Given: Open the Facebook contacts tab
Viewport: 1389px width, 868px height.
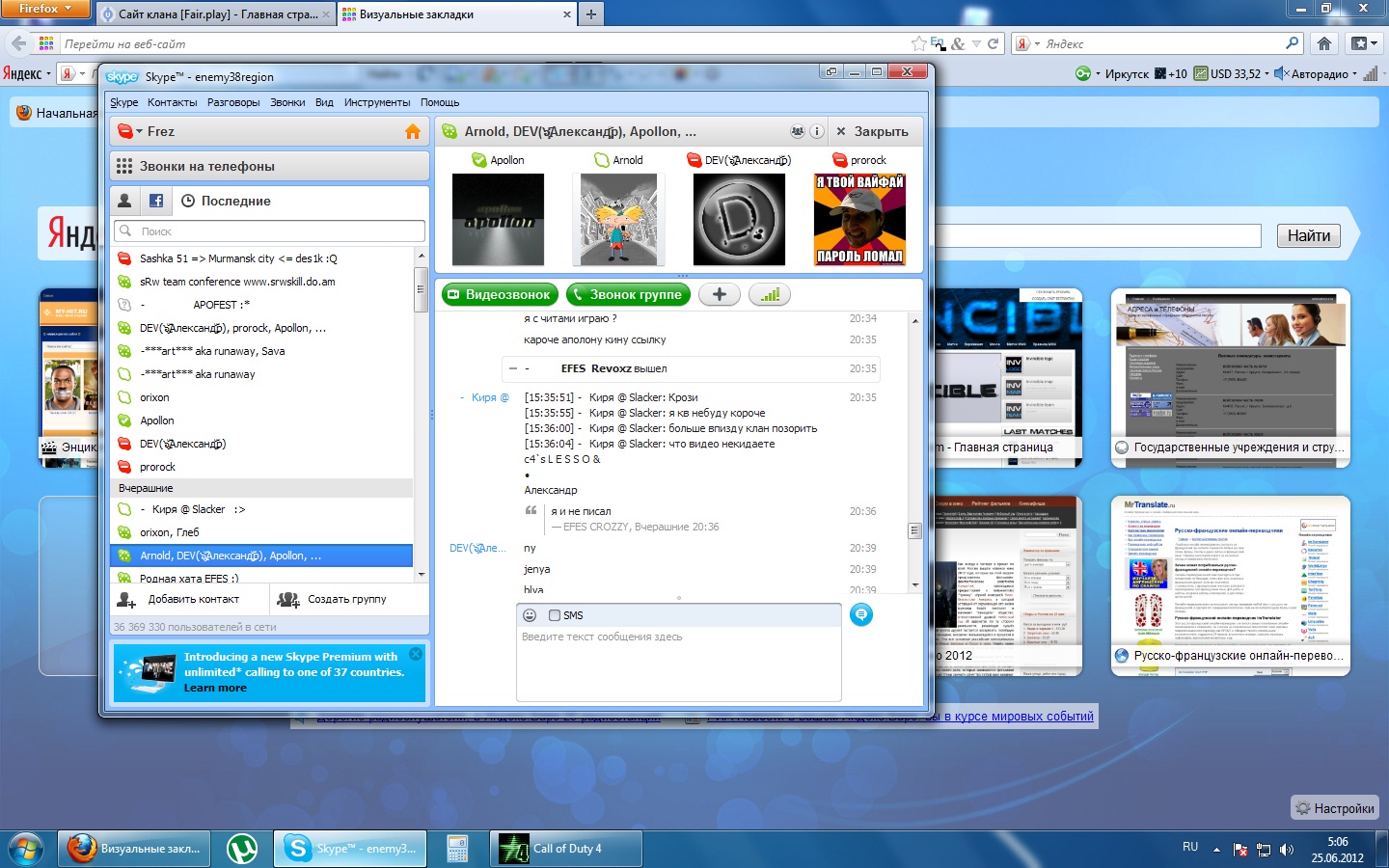Looking at the screenshot, I should click(156, 201).
